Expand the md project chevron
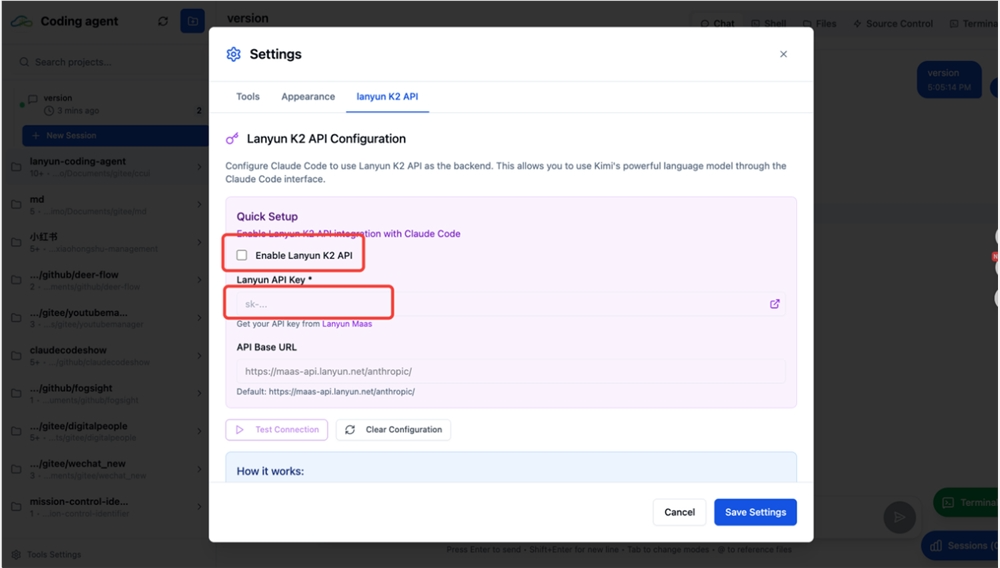Screen dimensions: 1000x568 [x=200, y=205]
